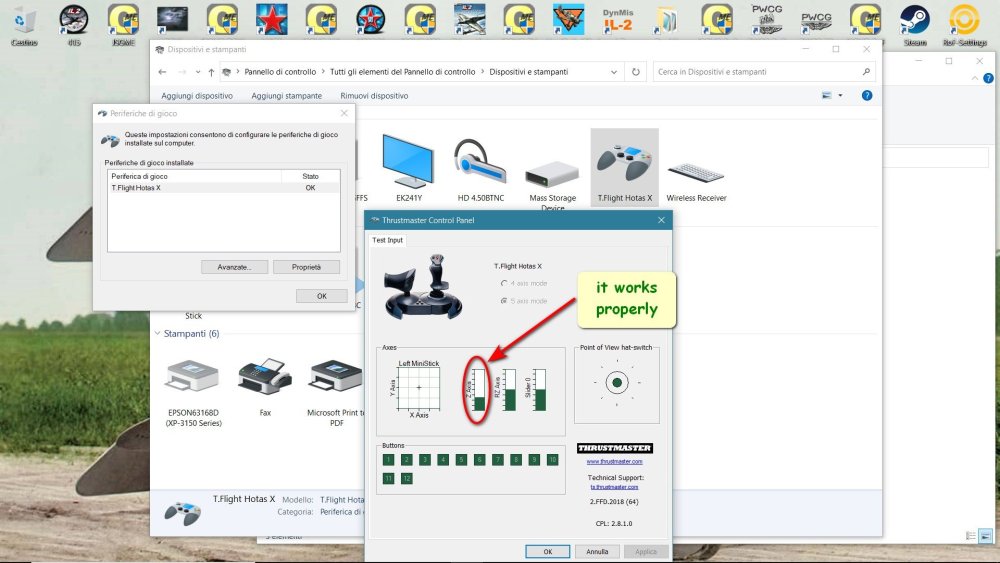Image resolution: width=1000 pixels, height=563 pixels.
Task: Click Aggiungi stampante in the toolbar
Action: pos(286,96)
